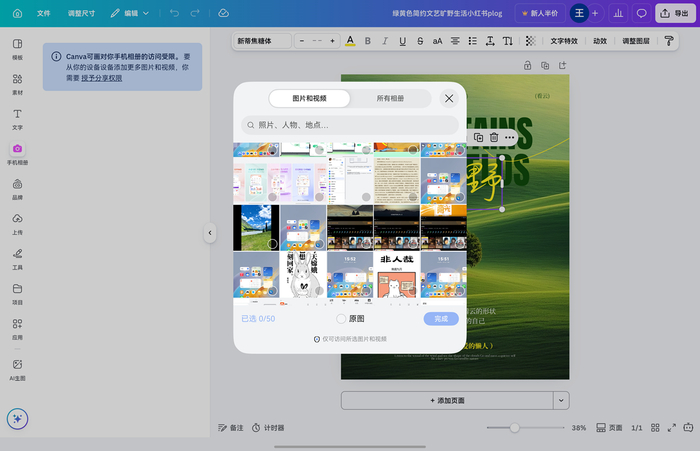Open the 思源黑体 font dropdown

click(263, 41)
